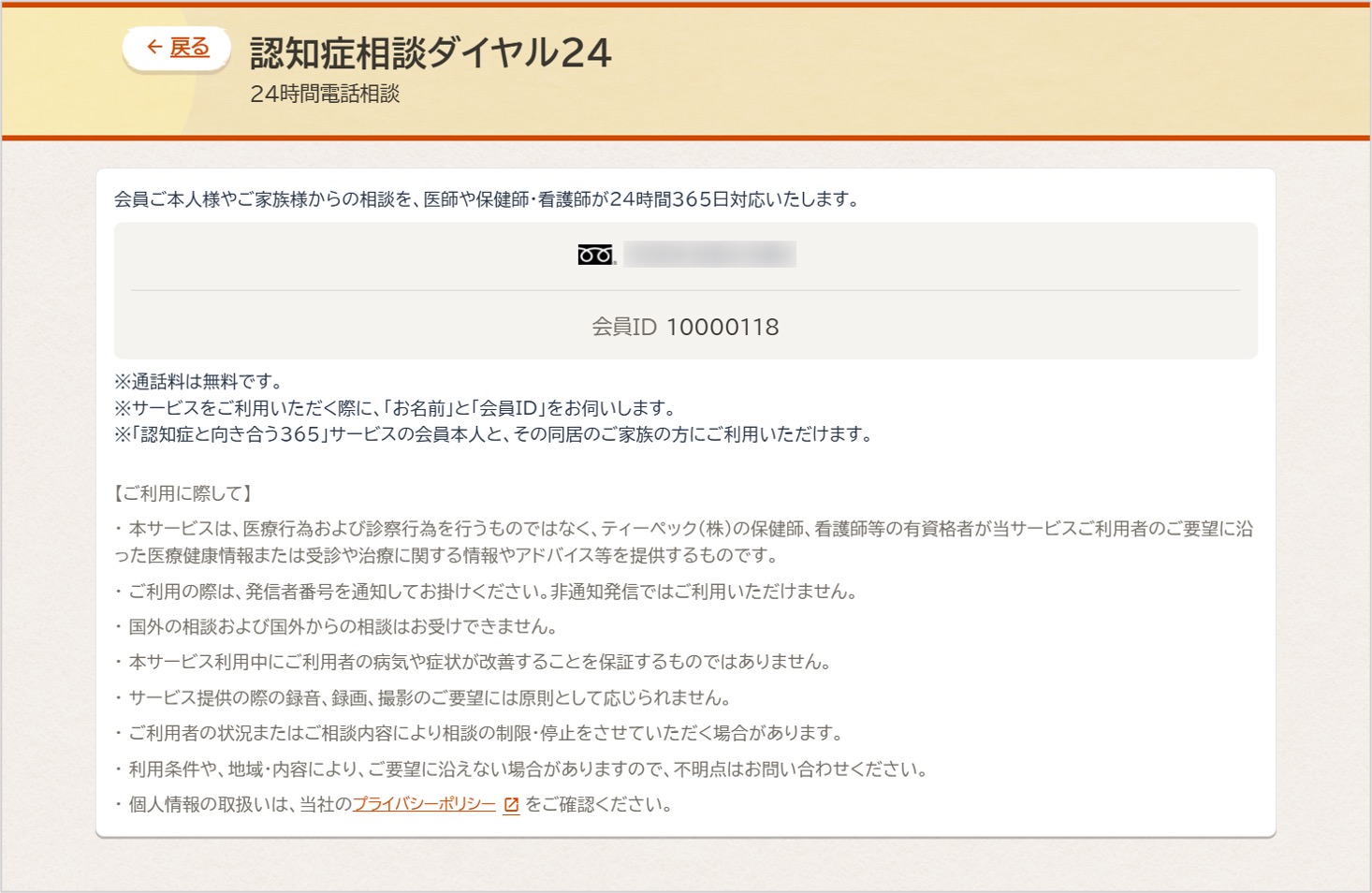Viewport: 1372px width, 893px height.
Task: Click the intro text about 医師や保健師・看護師
Action: 488,198
